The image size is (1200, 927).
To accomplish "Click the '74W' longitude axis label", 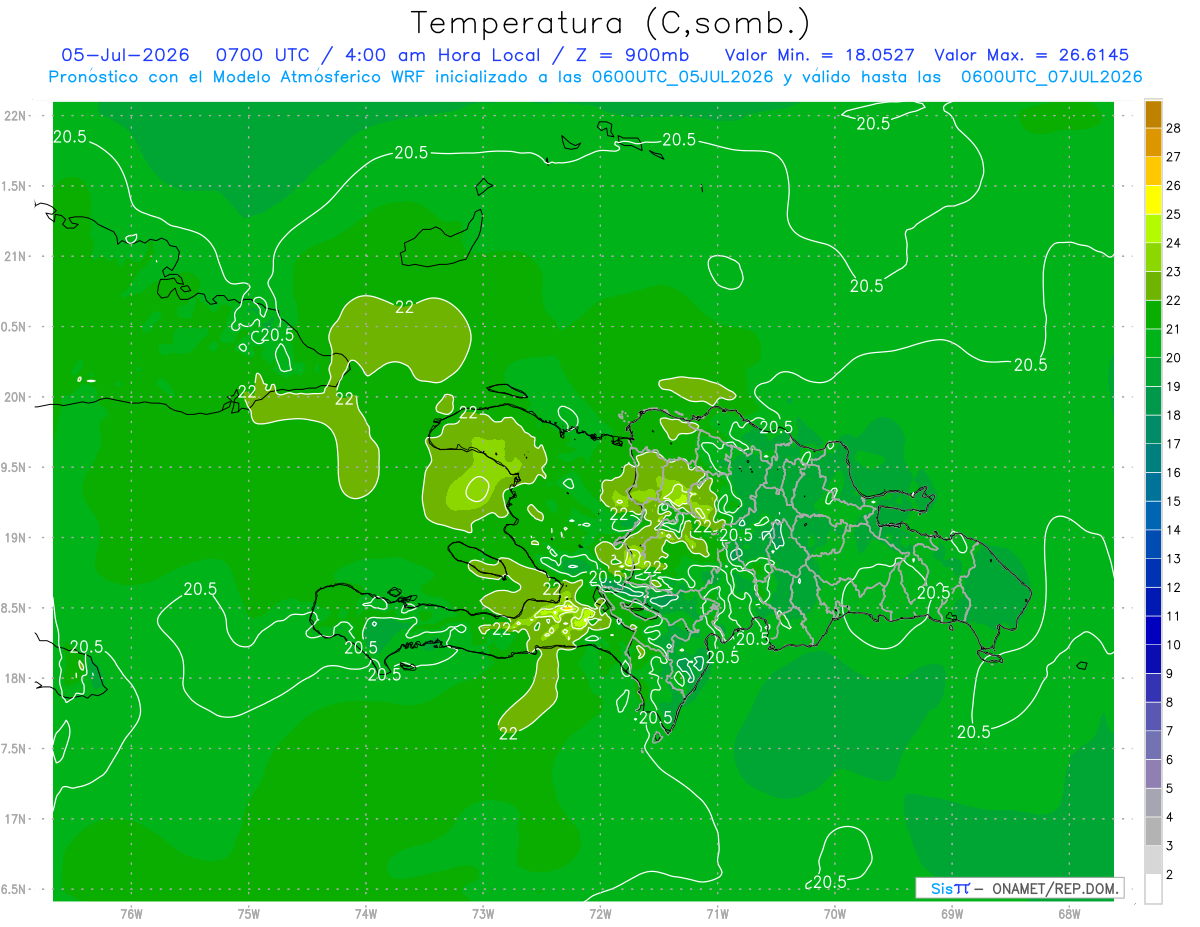I will coord(365,913).
